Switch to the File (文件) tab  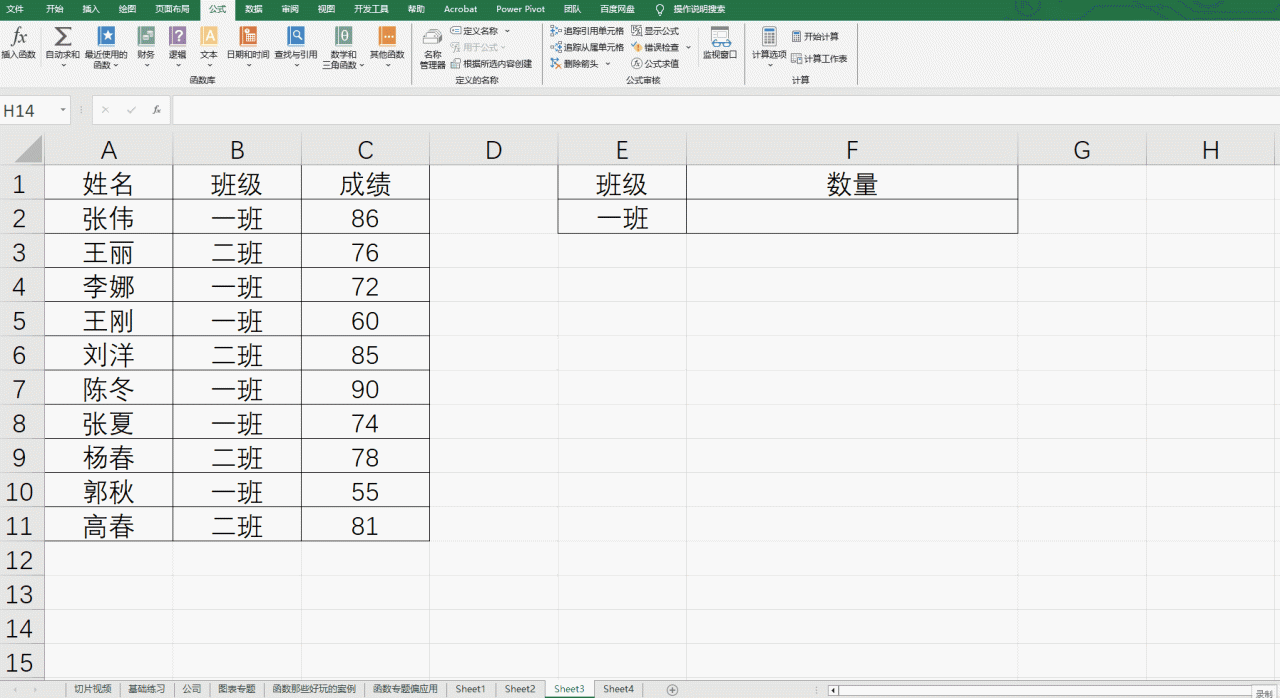pos(15,9)
